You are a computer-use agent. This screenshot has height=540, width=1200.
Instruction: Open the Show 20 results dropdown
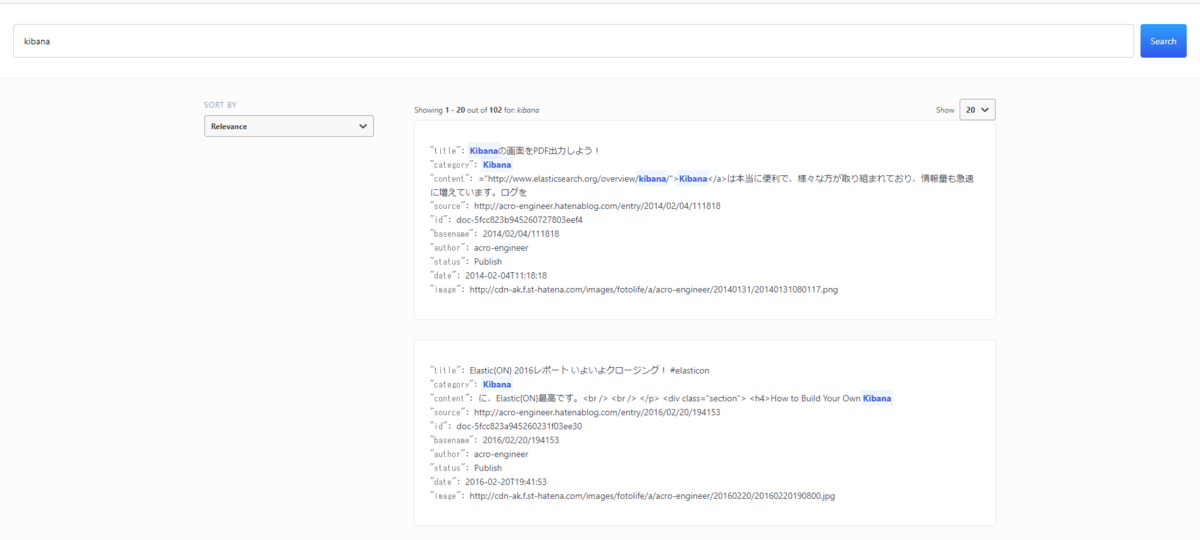tap(977, 110)
